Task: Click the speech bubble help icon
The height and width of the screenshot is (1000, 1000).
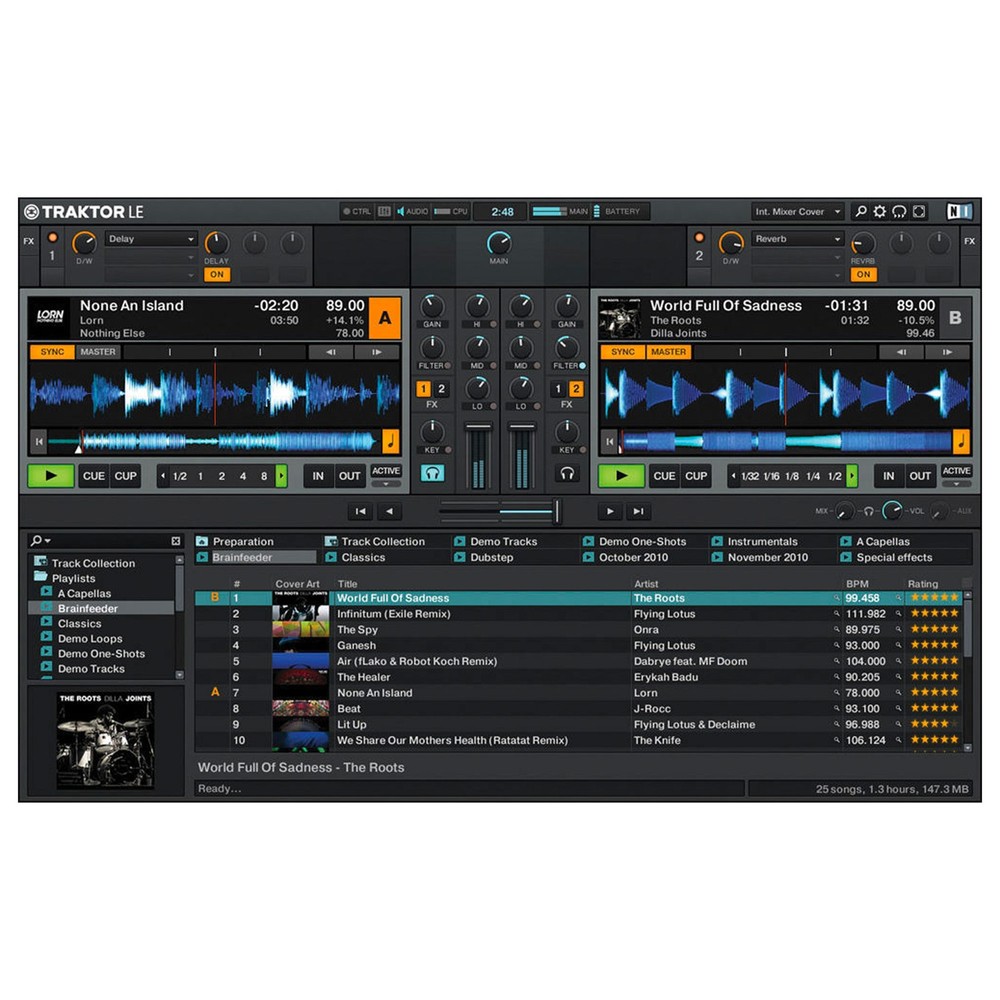Action: tap(899, 211)
